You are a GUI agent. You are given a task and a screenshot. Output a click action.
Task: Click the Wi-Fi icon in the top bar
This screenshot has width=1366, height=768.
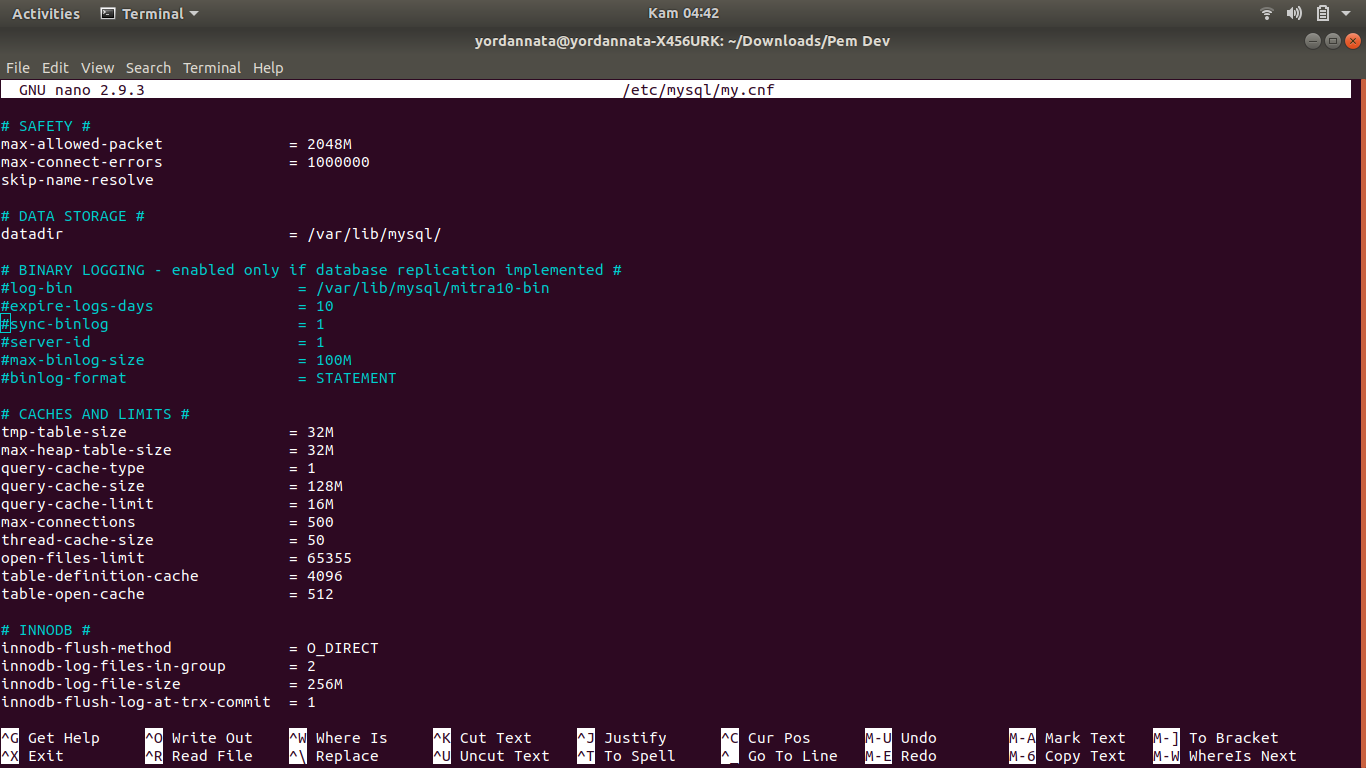1267,14
